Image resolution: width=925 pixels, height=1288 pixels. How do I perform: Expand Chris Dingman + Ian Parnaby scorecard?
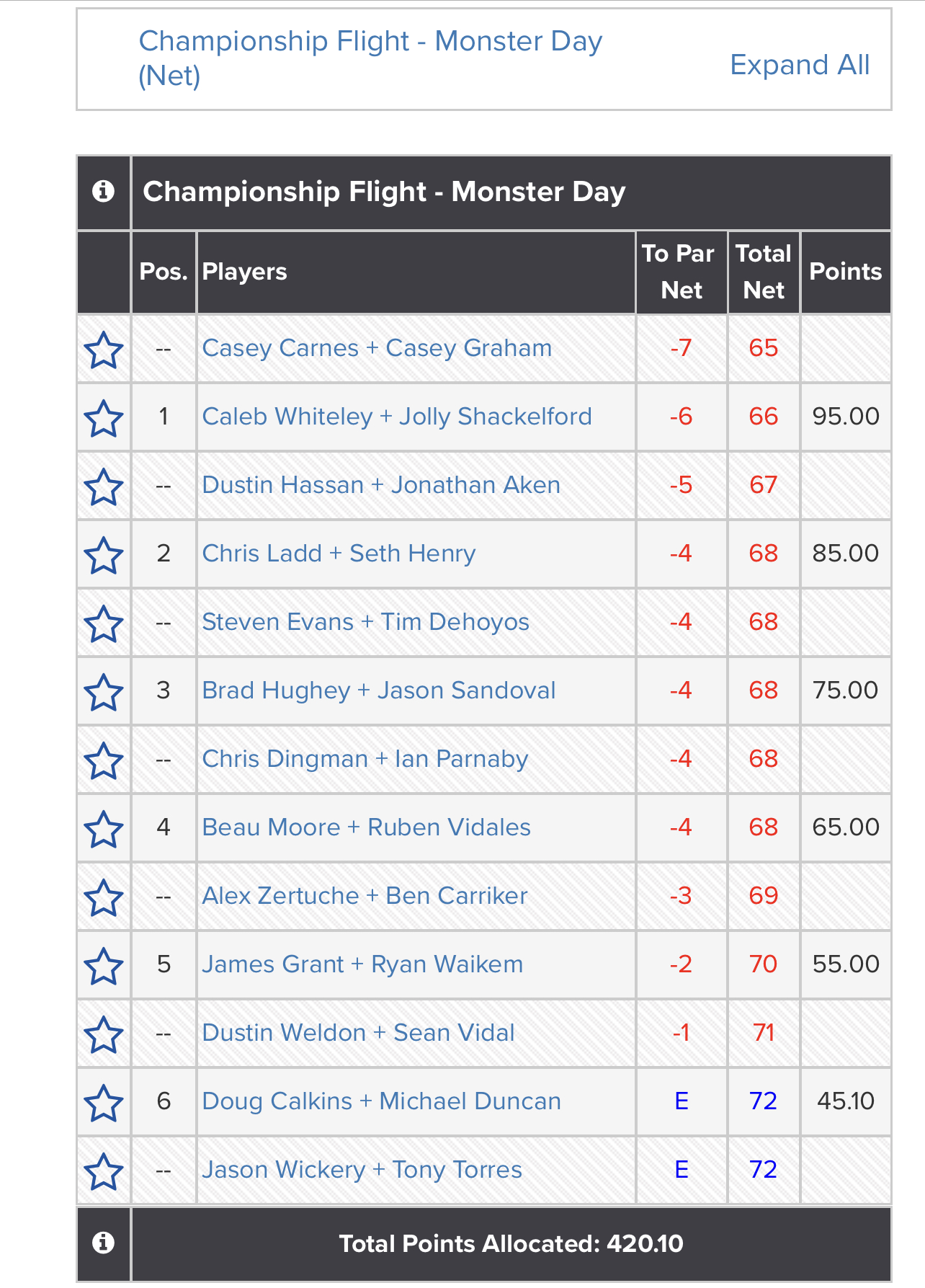coord(365,759)
